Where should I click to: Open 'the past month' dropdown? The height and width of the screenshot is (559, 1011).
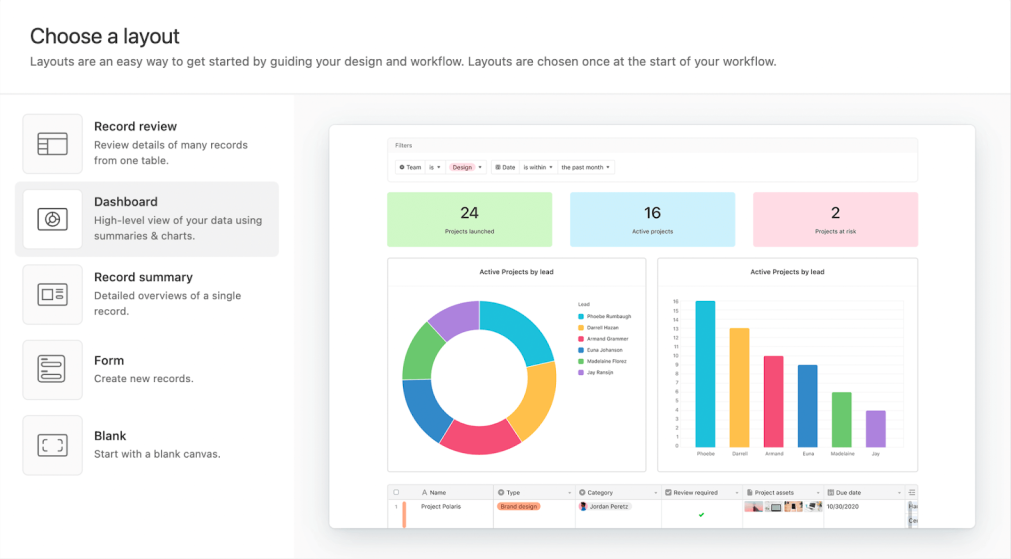point(608,168)
